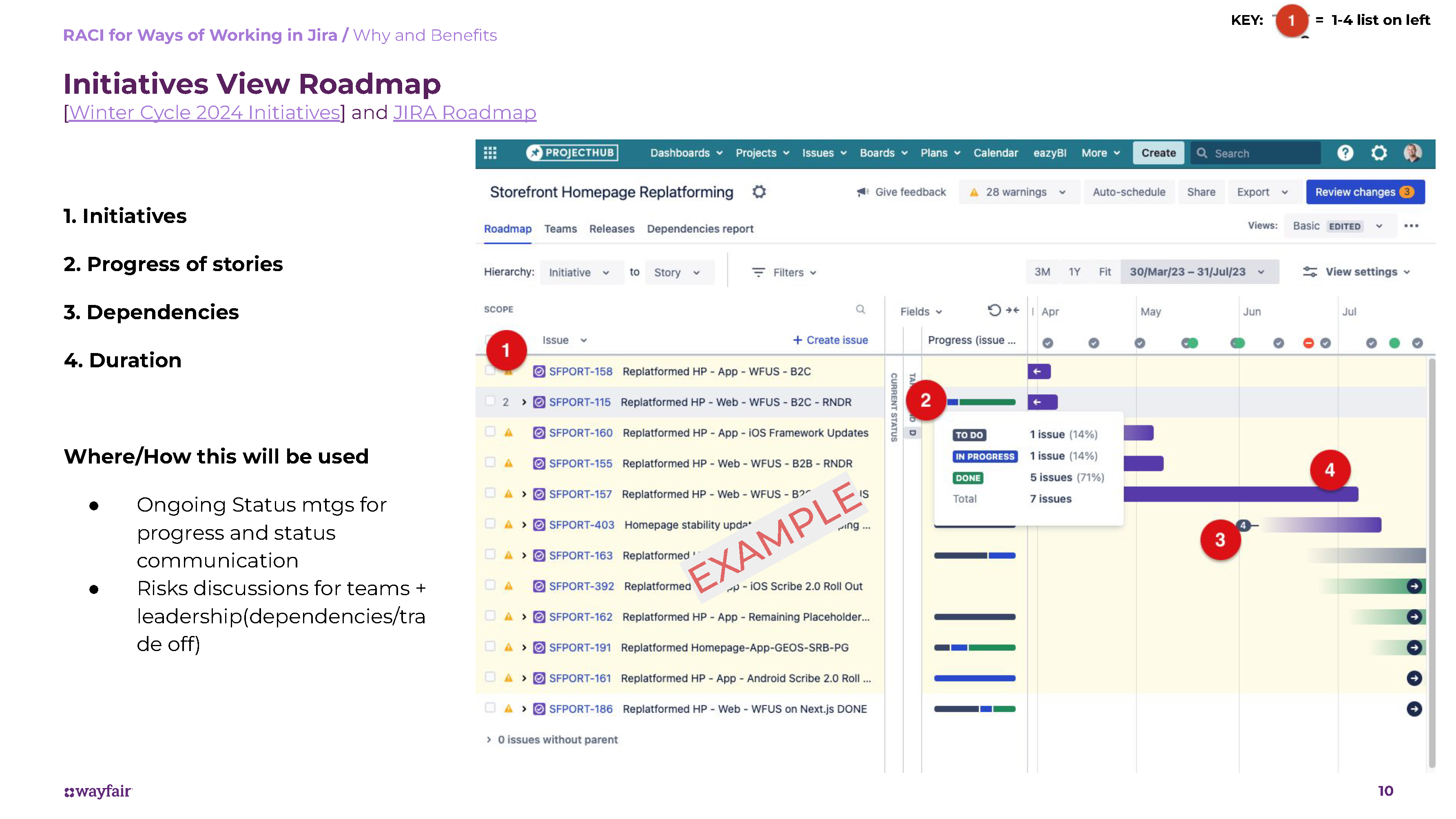Click the Share button
The height and width of the screenshot is (819, 1456).
pyautogui.click(x=1201, y=192)
